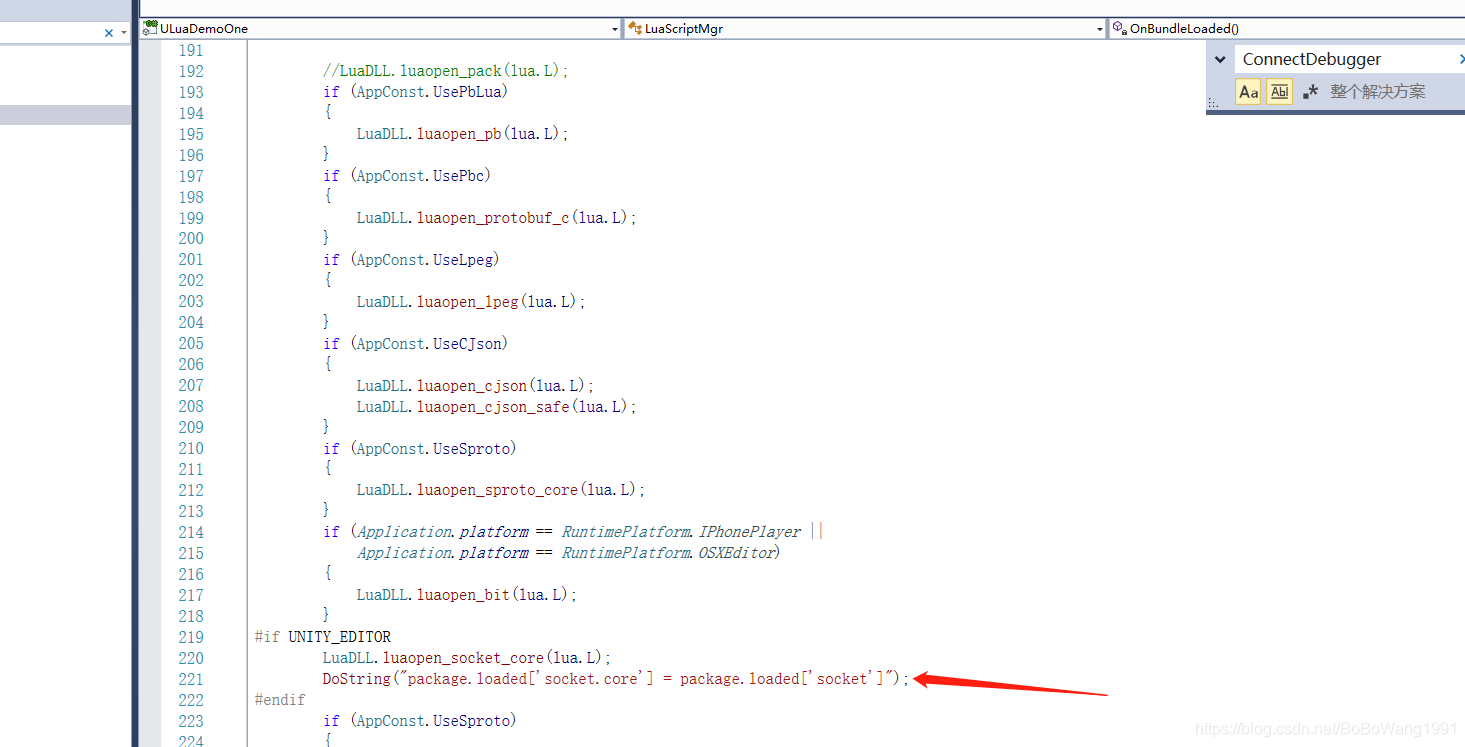Click the line LuaDLL.luaopen_lpeg(lua.L);
Viewport: 1465px width, 747px height.
point(471,302)
